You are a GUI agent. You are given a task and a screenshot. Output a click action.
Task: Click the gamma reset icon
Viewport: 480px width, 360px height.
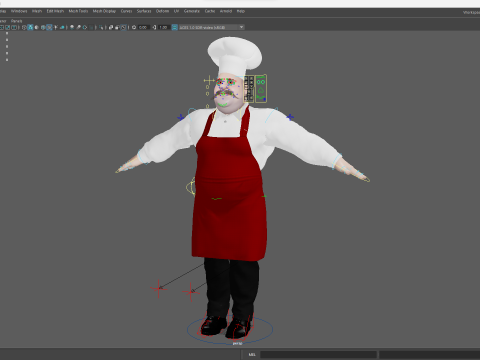coord(154,27)
